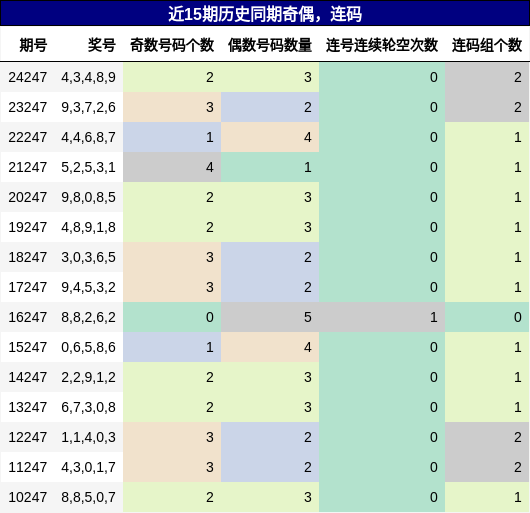The width and height of the screenshot is (530, 513).
Task: Click period number 11247
Action: pyautogui.click(x=28, y=467)
